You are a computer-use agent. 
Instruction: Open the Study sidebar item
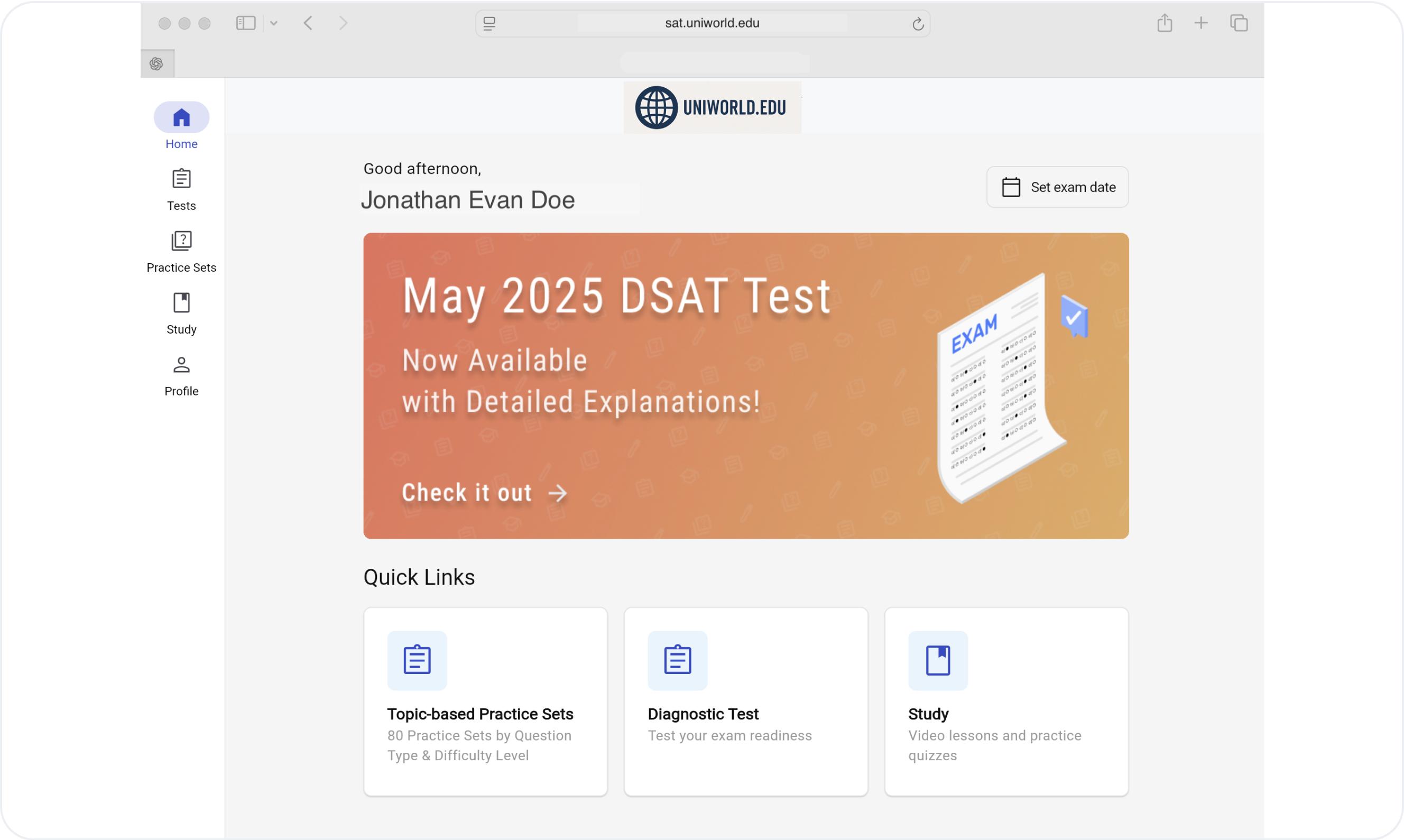181,313
